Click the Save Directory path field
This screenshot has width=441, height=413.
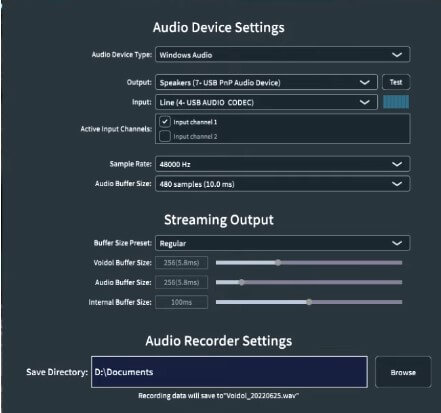[x=229, y=372]
